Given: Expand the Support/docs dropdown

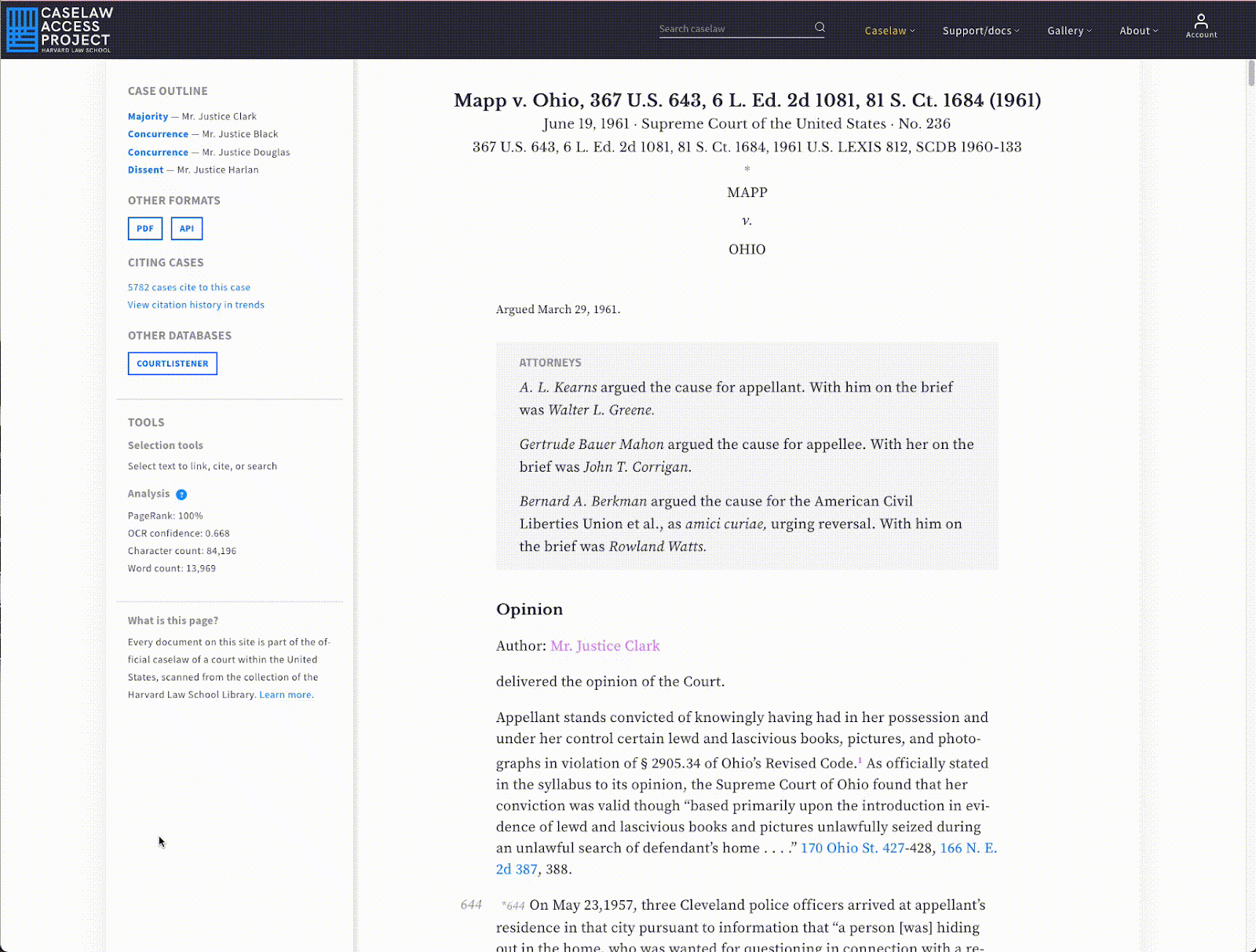Looking at the screenshot, I should [980, 31].
